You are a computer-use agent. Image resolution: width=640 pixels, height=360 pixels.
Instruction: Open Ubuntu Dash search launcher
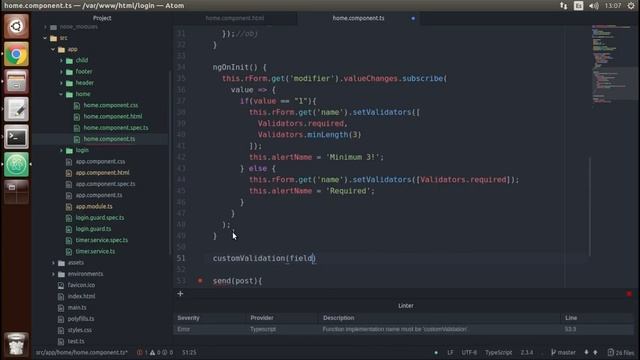(x=16, y=27)
